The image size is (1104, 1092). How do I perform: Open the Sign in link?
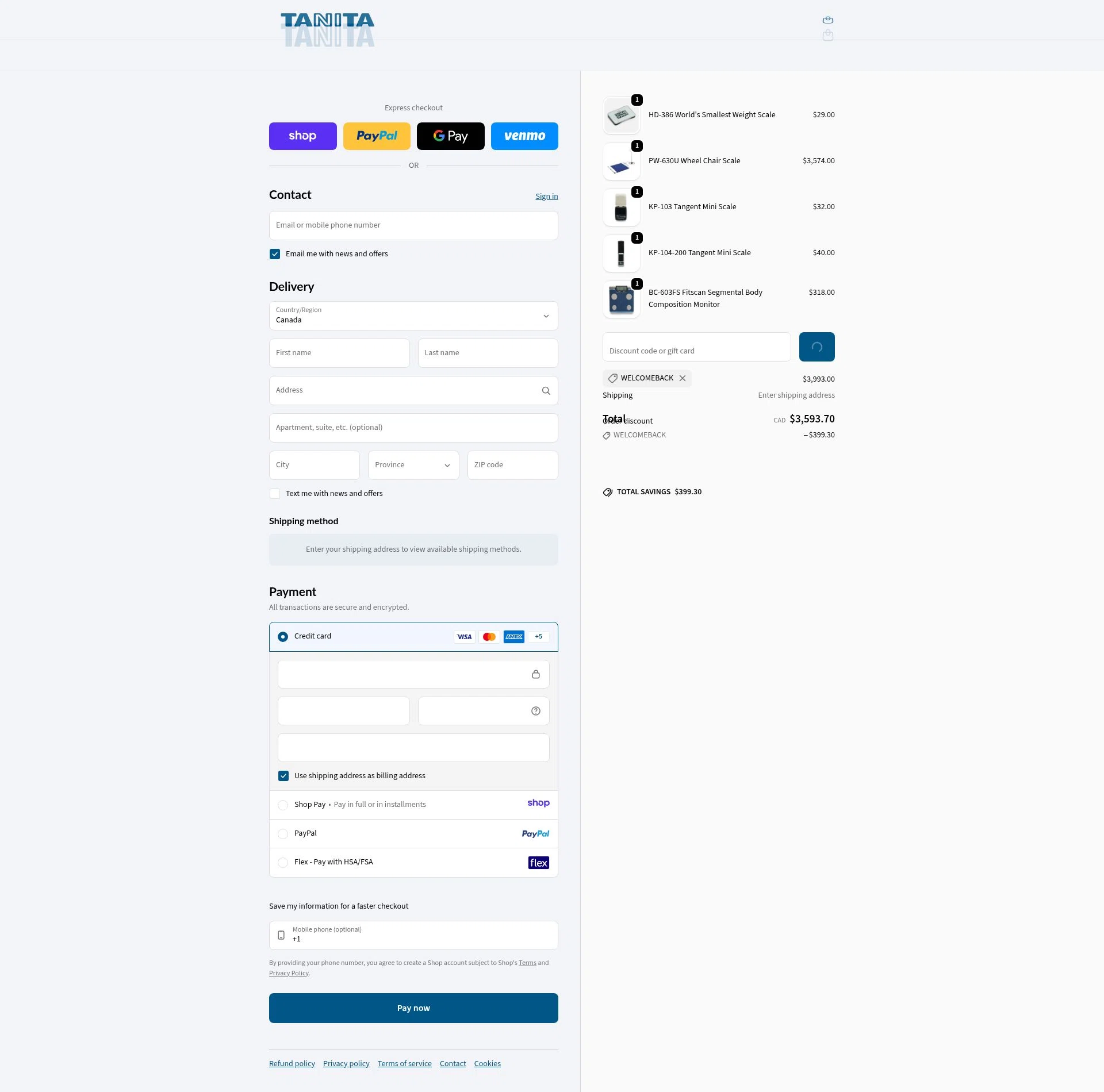tap(546, 196)
